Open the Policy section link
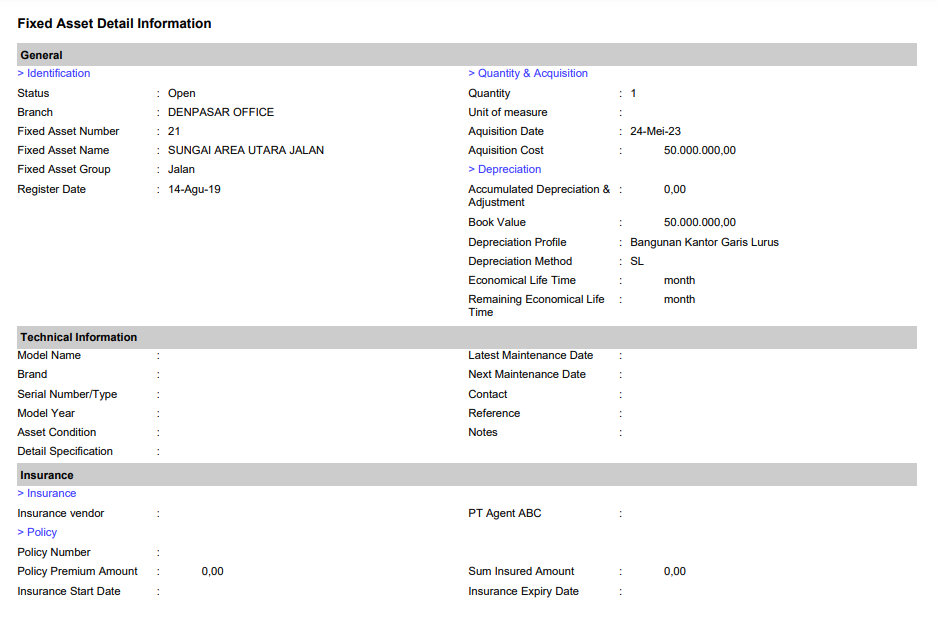 (37, 532)
